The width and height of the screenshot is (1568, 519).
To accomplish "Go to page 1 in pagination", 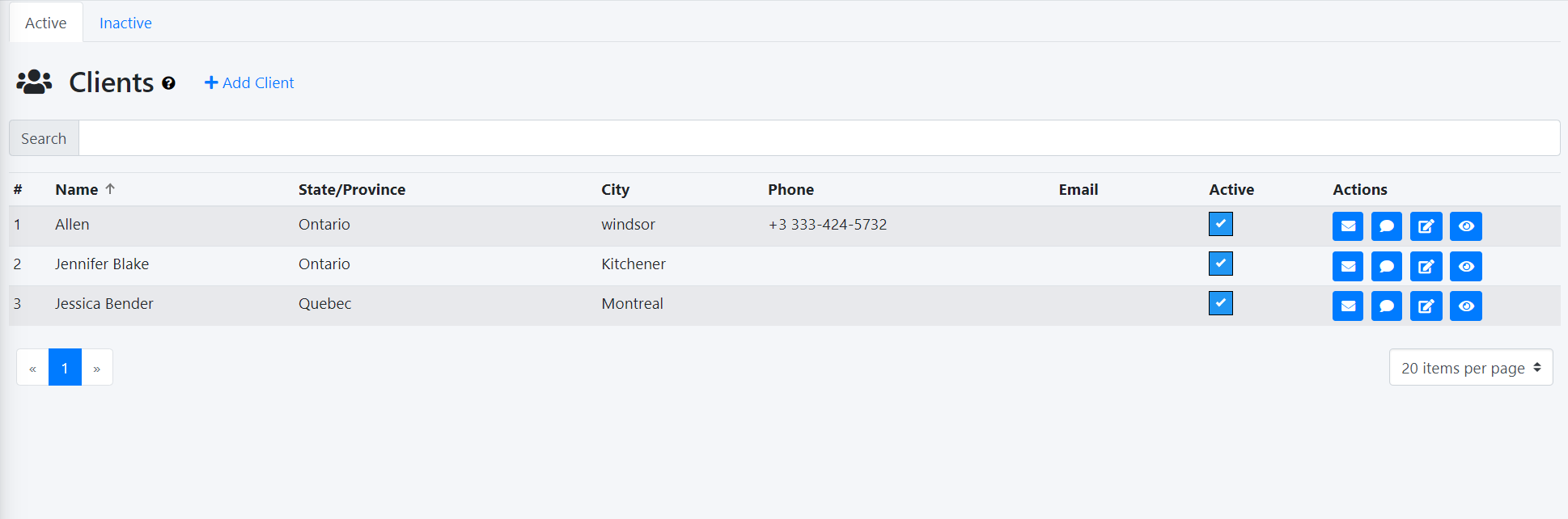I will pos(65,368).
